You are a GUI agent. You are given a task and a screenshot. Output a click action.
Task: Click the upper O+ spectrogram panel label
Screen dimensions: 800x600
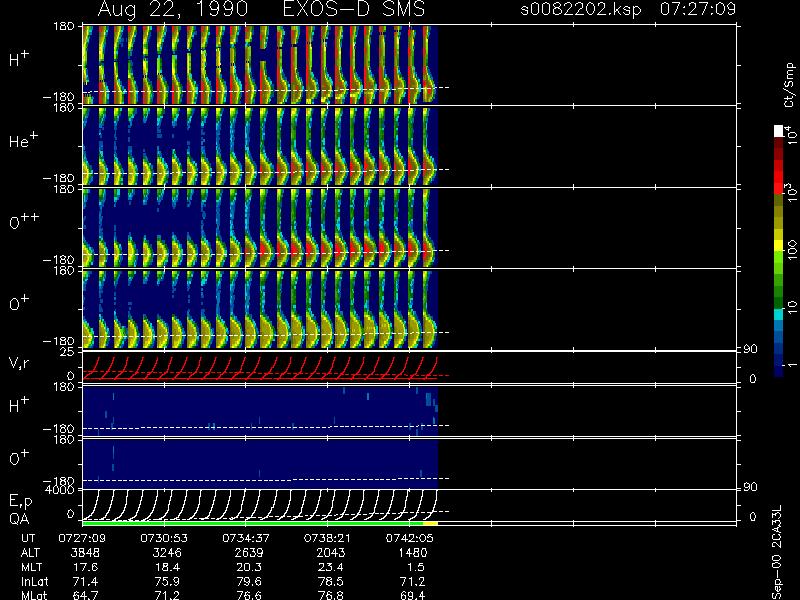click(19, 303)
